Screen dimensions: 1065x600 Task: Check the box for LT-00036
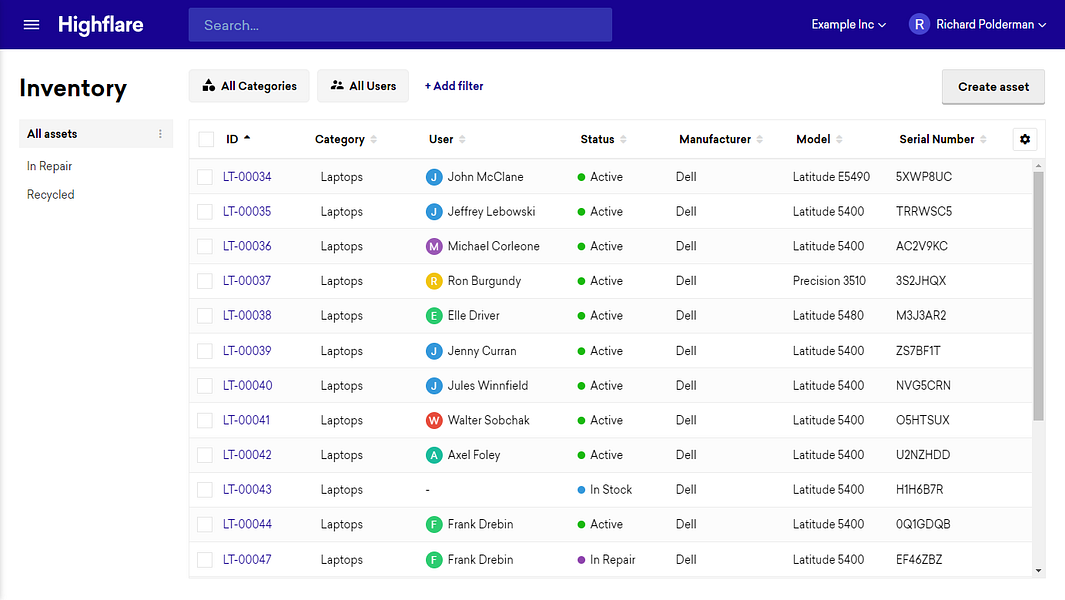(x=204, y=247)
